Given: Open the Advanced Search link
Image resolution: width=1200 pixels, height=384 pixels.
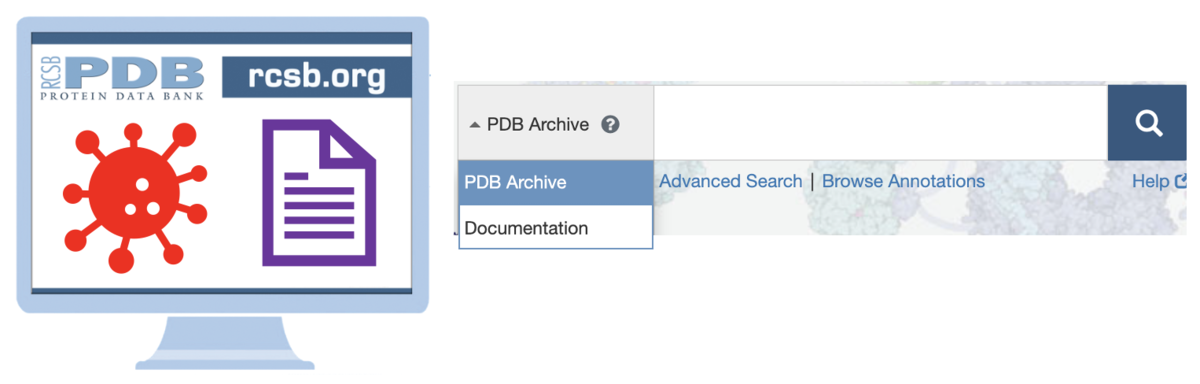Looking at the screenshot, I should pos(731,181).
